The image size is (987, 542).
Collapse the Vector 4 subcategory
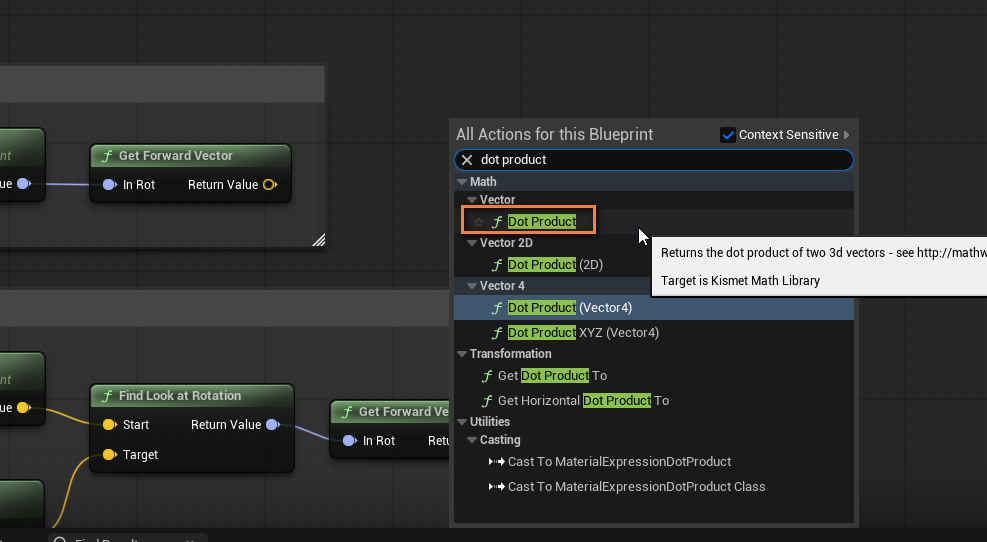point(472,286)
